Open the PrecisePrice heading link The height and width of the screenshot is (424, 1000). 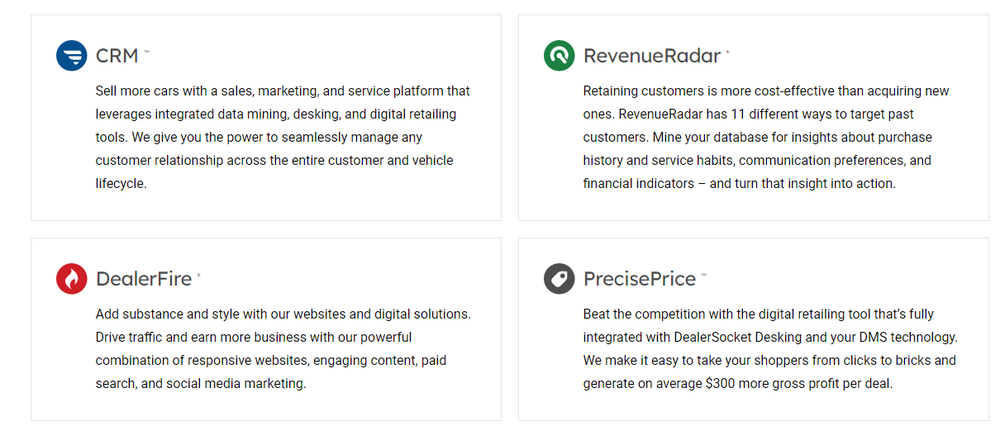click(x=640, y=279)
